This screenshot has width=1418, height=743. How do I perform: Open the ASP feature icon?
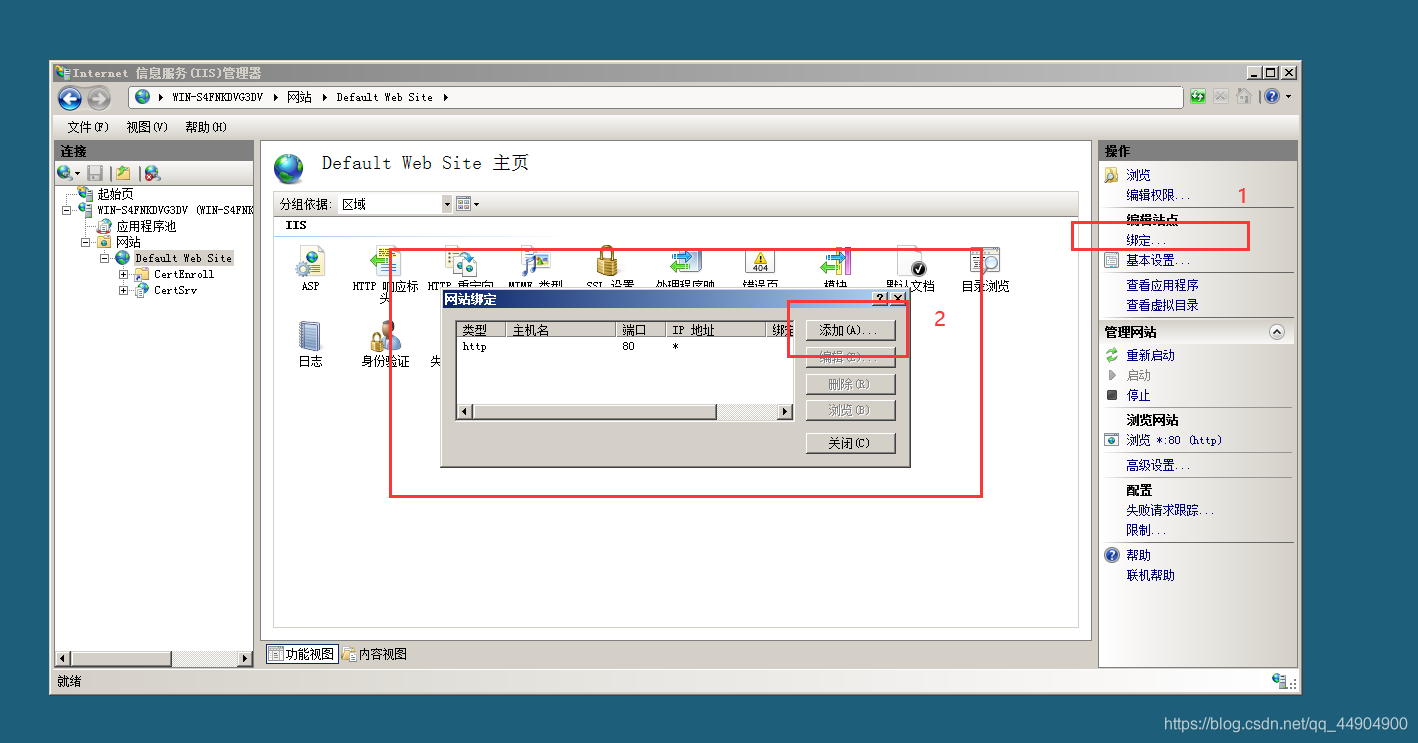pos(310,263)
